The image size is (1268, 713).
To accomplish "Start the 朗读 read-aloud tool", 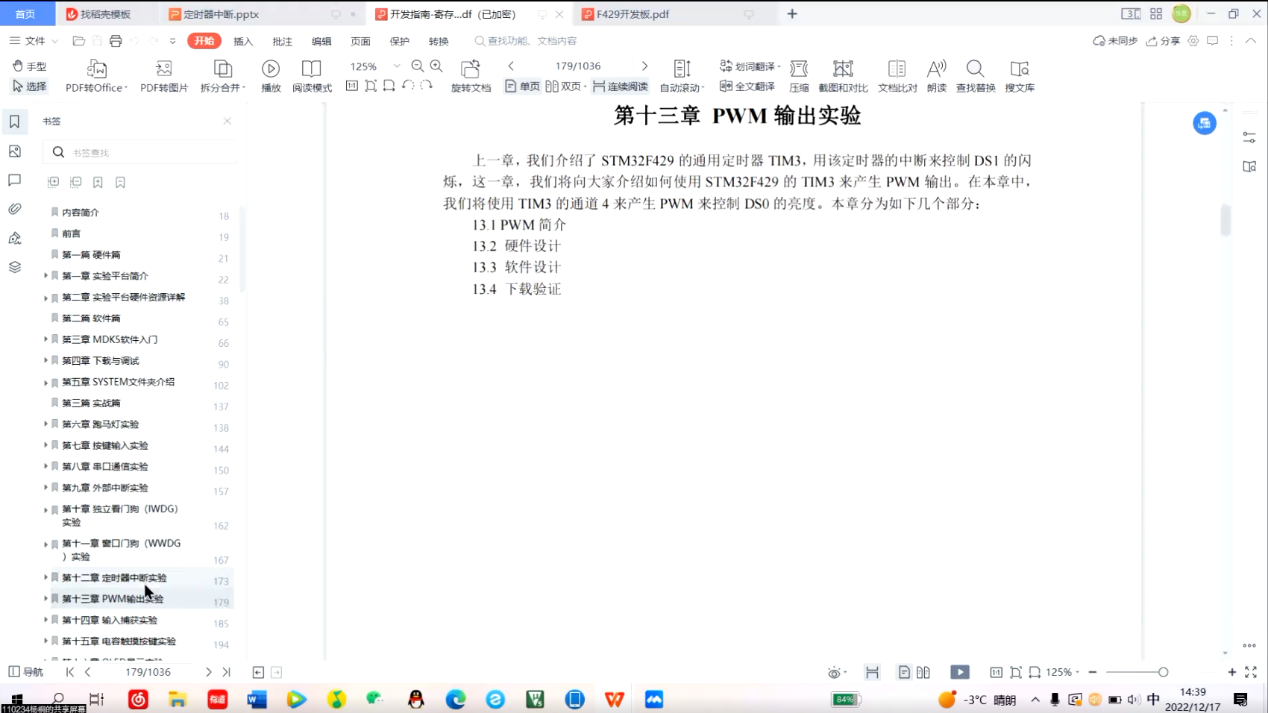I will click(x=936, y=69).
